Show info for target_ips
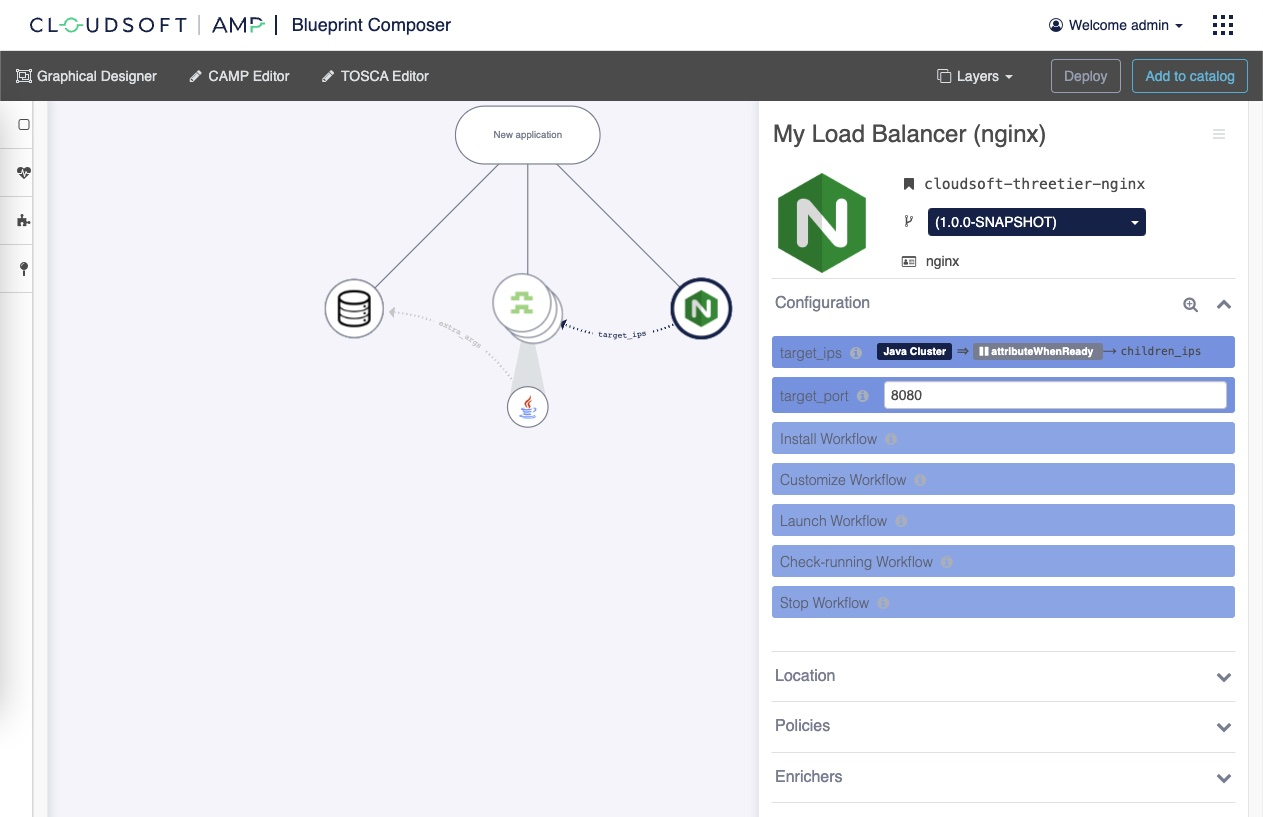The height and width of the screenshot is (817, 1263). (x=856, y=353)
